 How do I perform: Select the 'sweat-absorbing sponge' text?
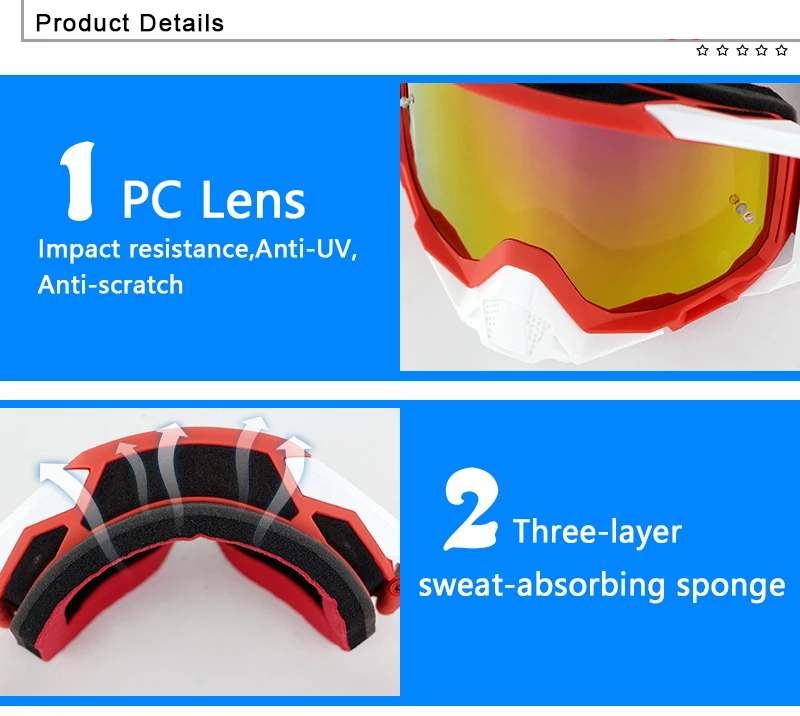click(602, 585)
